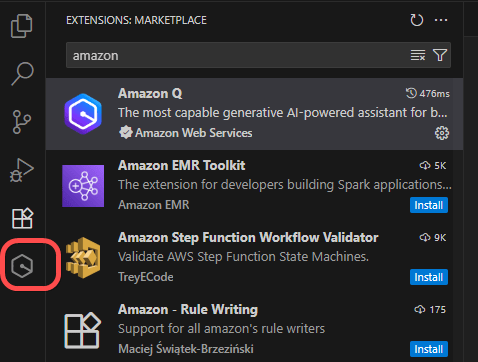Viewport: 478px width, 362px height.
Task: Click the amazon search input field
Action: tap(237, 55)
